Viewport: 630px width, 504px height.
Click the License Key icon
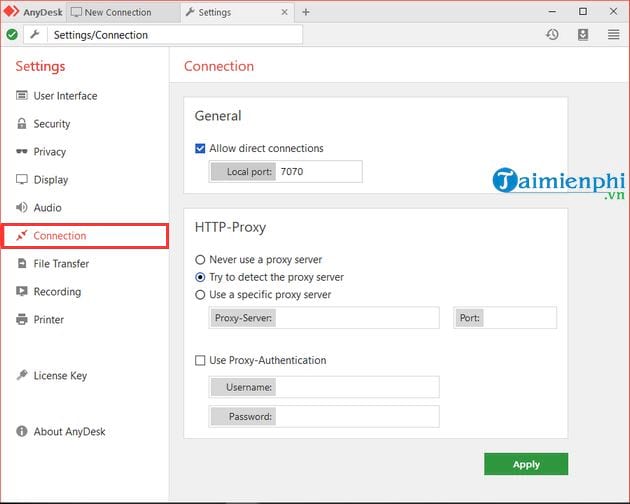pyautogui.click(x=22, y=375)
